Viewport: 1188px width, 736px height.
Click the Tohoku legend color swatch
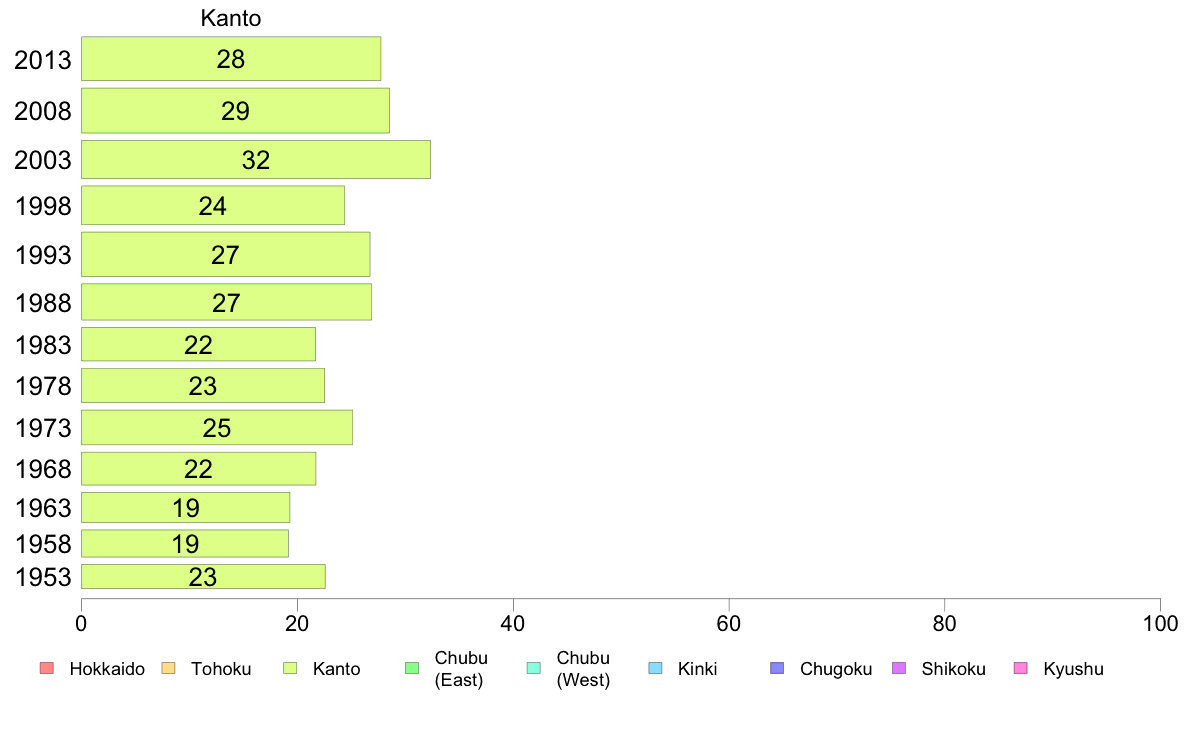168,668
